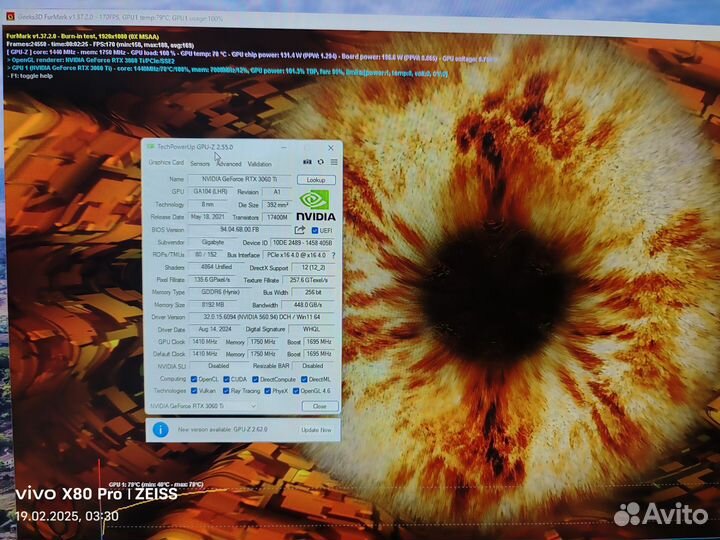
Task: Toggle the DirectML checkbox
Action: 304,379
